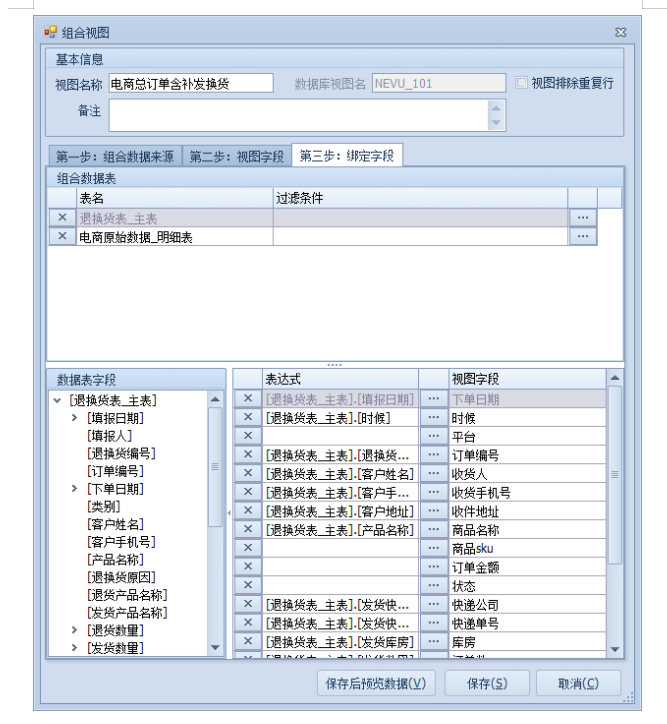The width and height of the screenshot is (667, 724).
Task: Click the 保存后预览数据 button
Action: click(369, 683)
